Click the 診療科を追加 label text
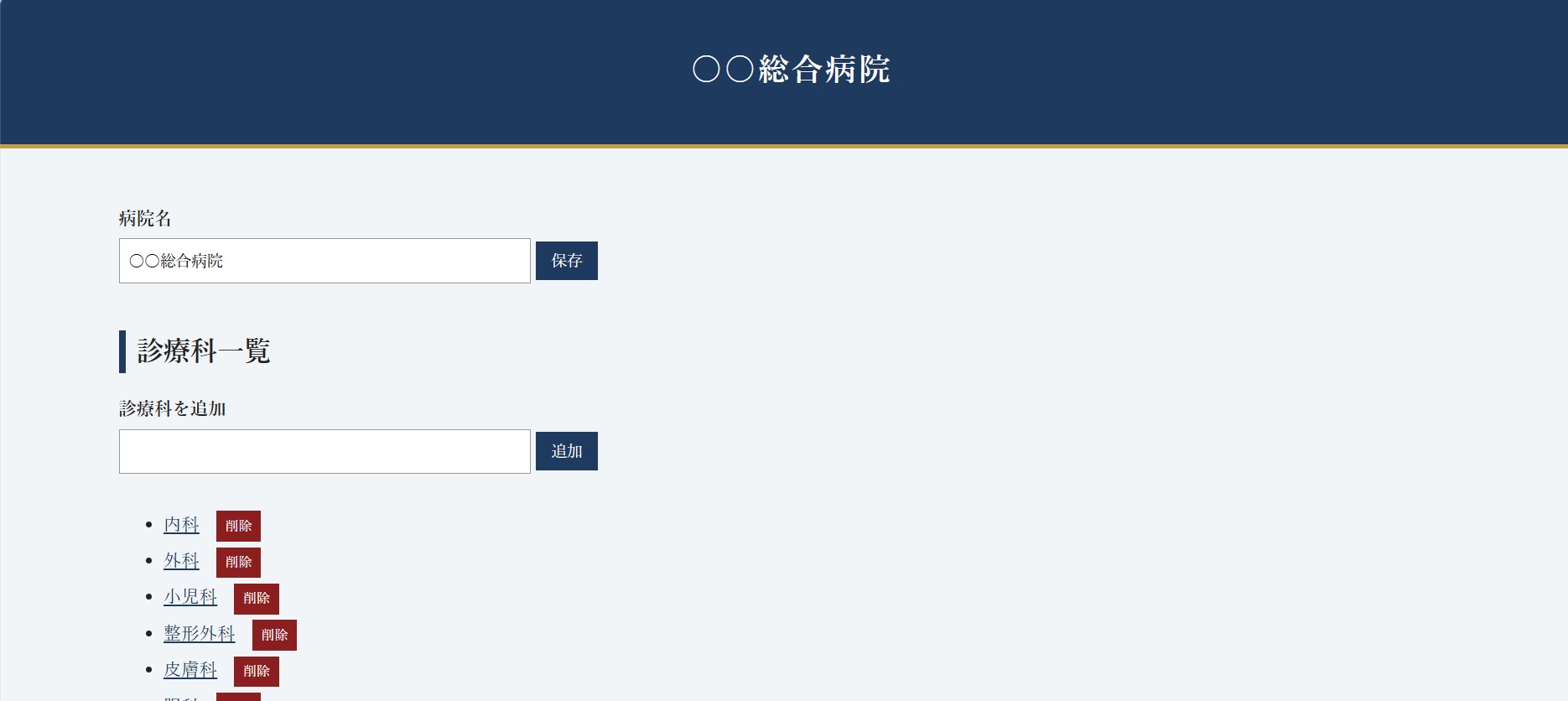This screenshot has height=701, width=1568. (x=173, y=408)
